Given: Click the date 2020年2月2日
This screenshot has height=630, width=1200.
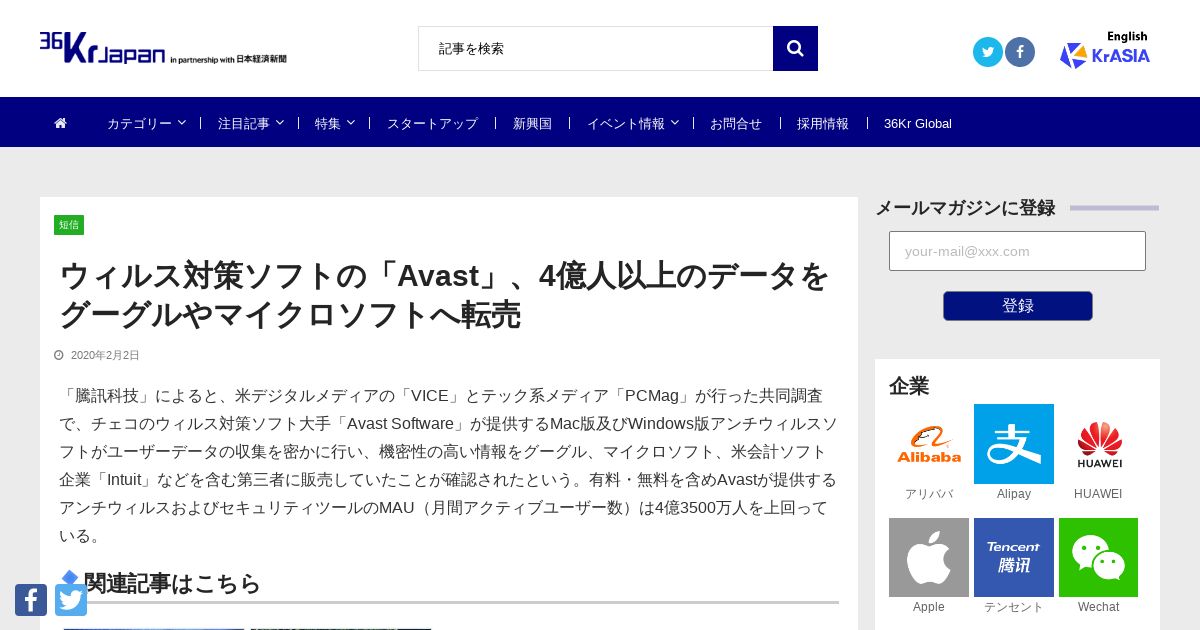Looking at the screenshot, I should (x=105, y=355).
